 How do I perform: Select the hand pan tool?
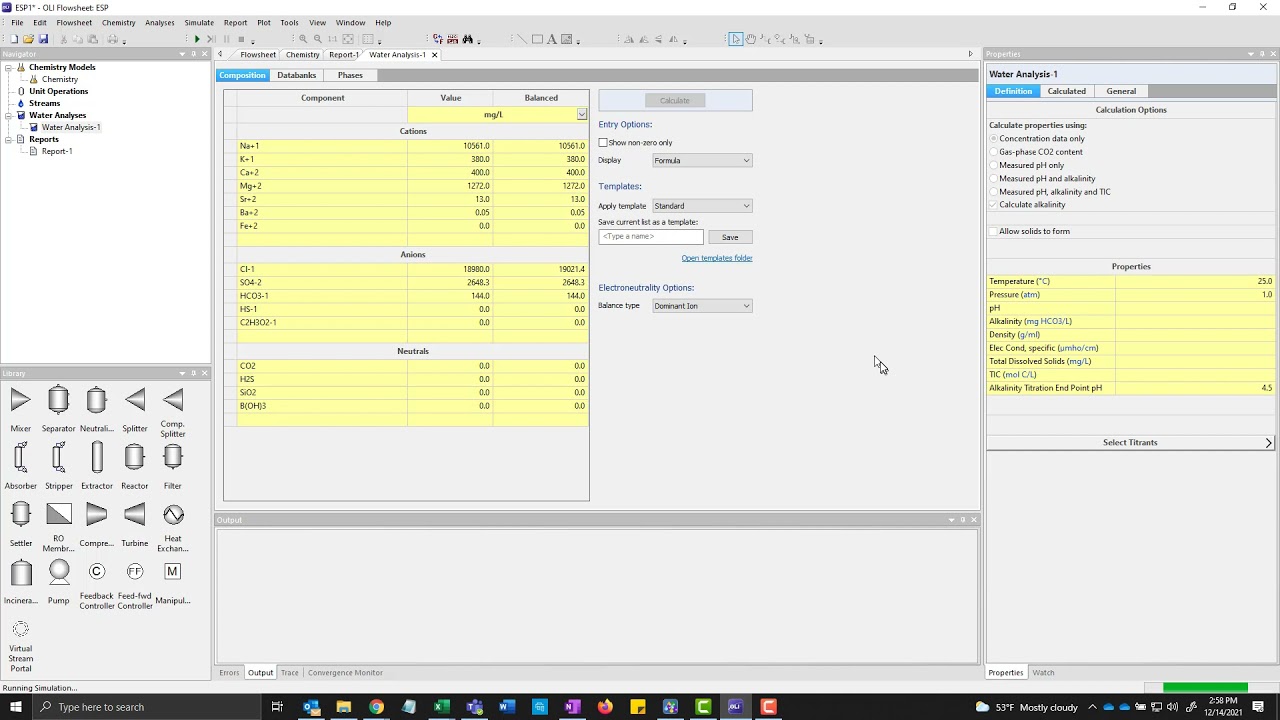click(751, 39)
